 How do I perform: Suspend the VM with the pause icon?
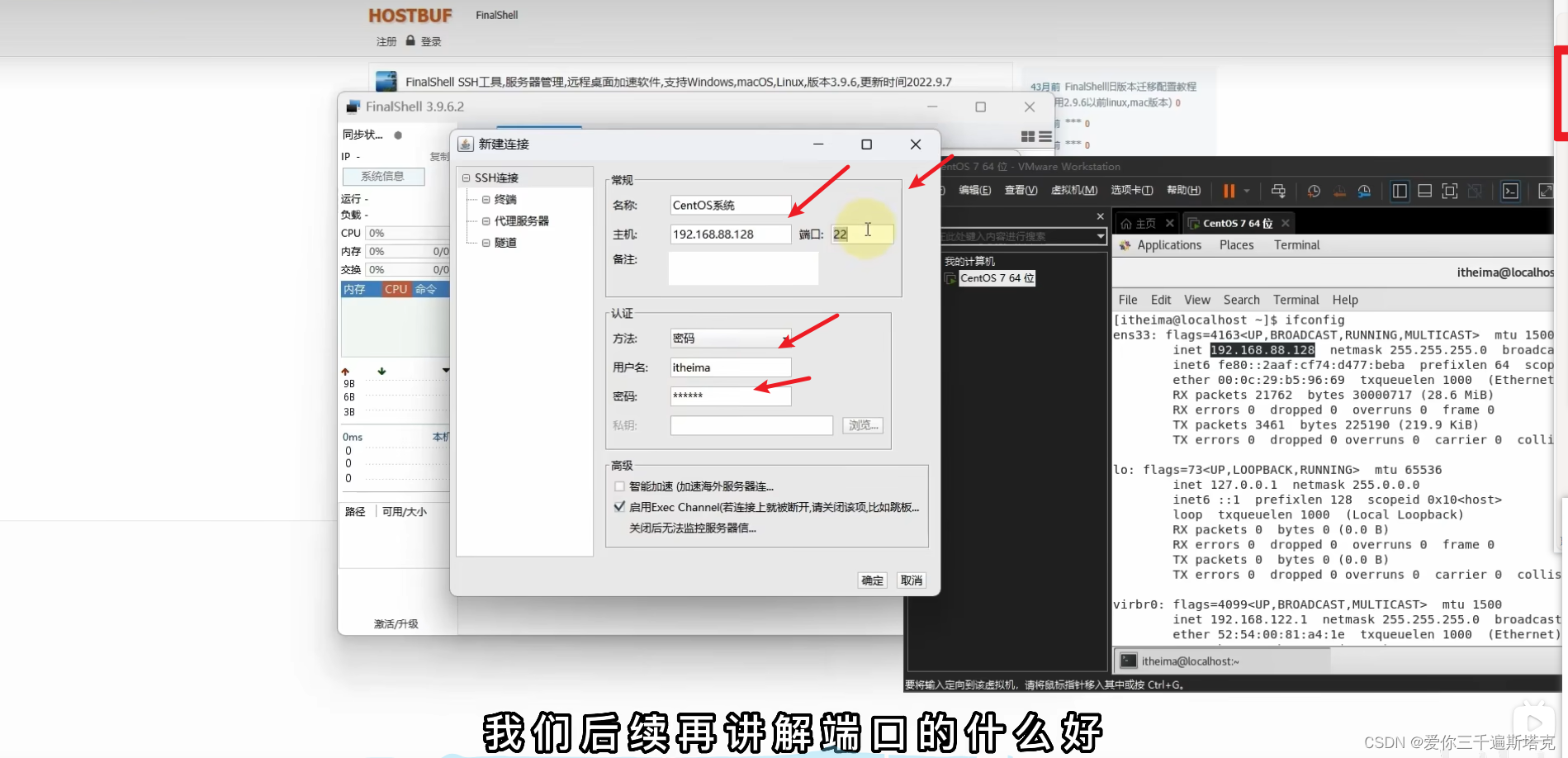[x=1230, y=191]
